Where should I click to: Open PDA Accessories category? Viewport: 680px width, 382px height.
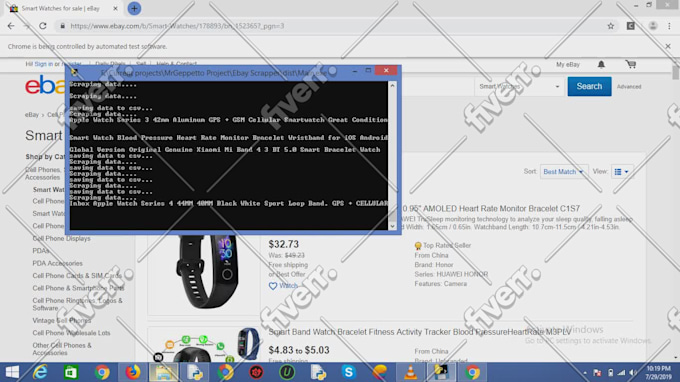click(x=57, y=263)
